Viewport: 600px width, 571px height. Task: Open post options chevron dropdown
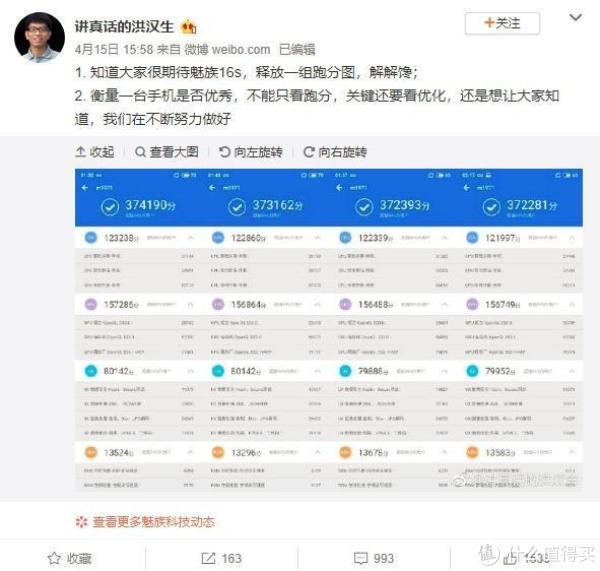(x=576, y=18)
